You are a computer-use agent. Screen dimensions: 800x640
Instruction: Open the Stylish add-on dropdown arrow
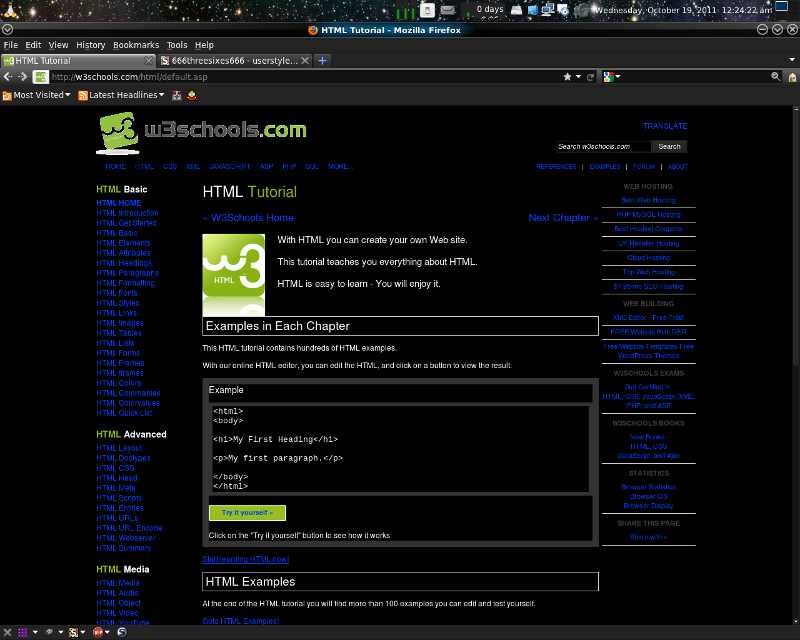point(84,632)
